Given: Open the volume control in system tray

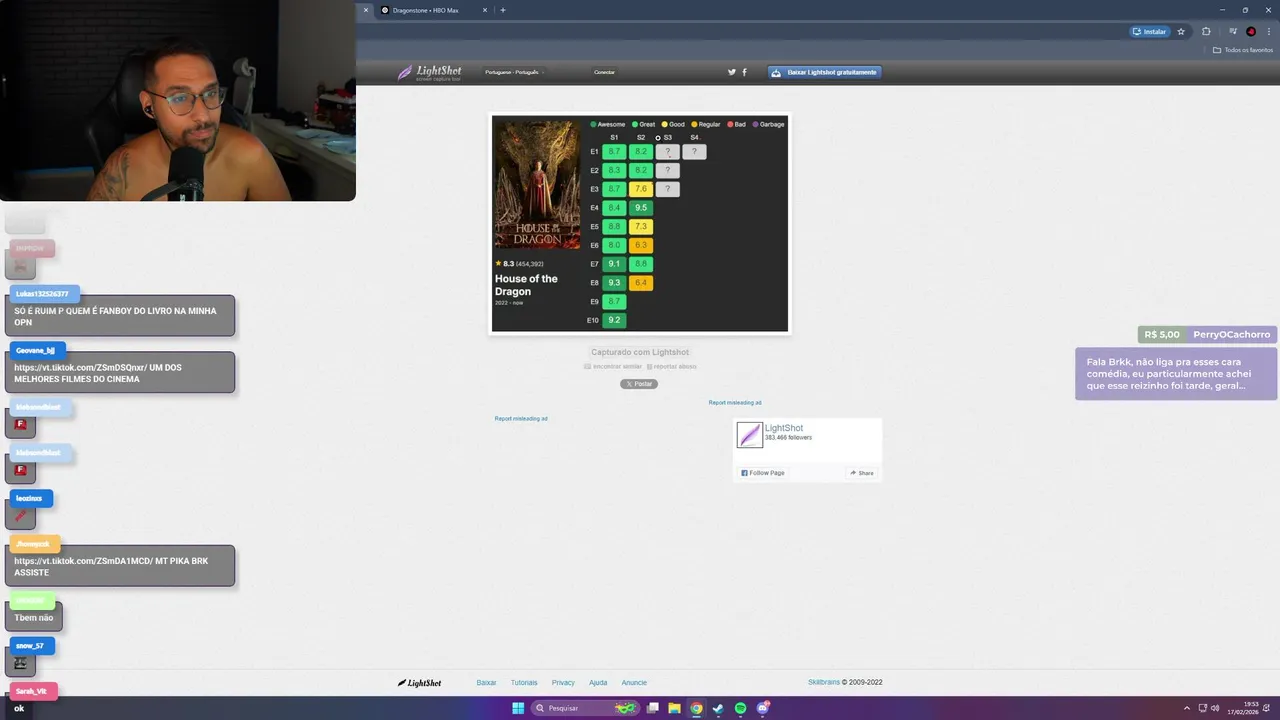Looking at the screenshot, I should point(1215,708).
